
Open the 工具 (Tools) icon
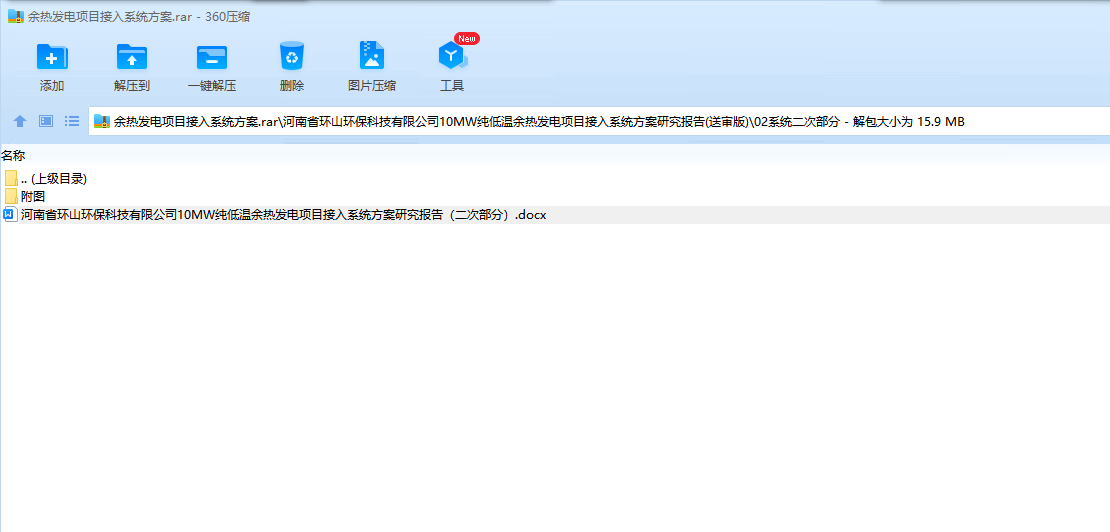coord(452,56)
